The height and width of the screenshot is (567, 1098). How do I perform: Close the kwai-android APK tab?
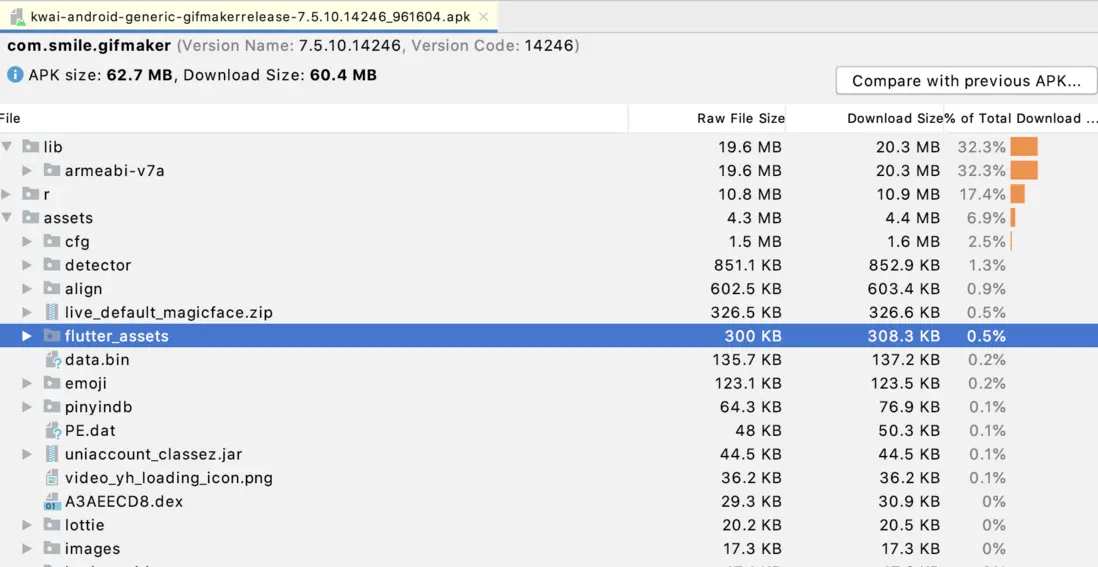[484, 17]
